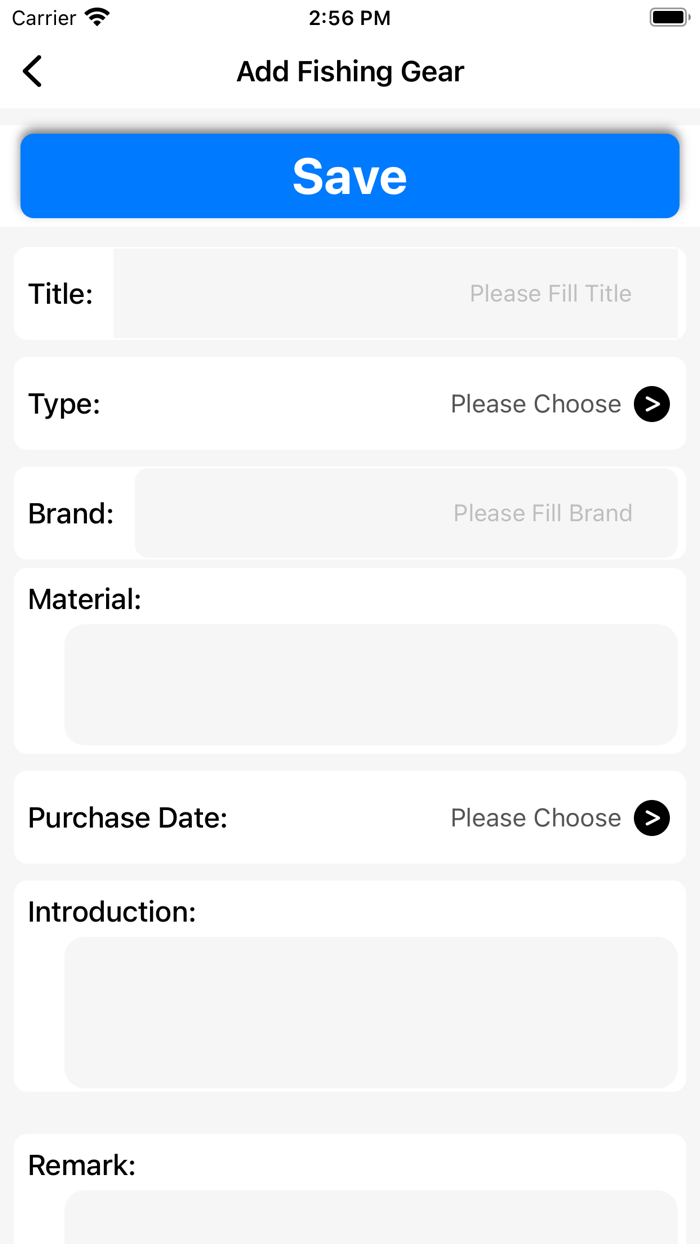700x1244 pixels.
Task: Tap the back arrow in header
Action: (32, 71)
